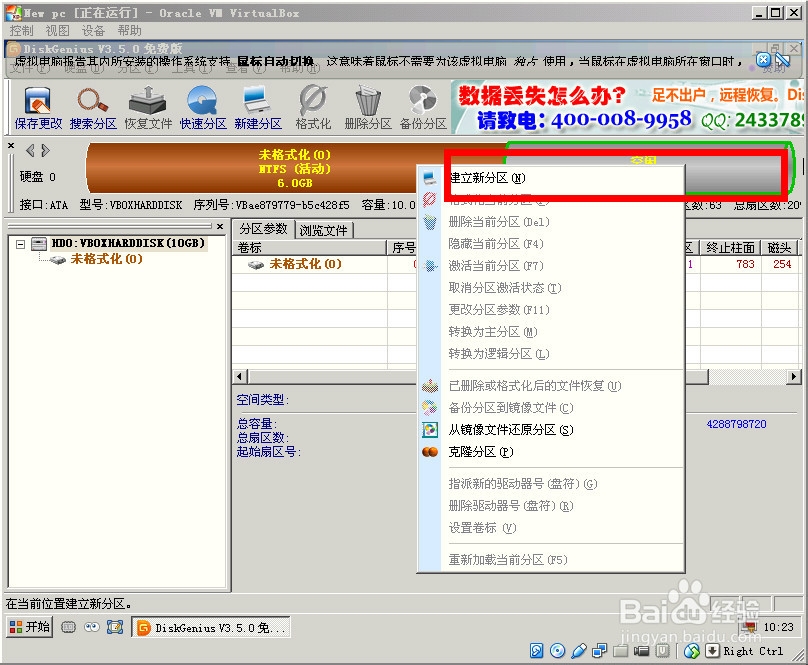Click the data recovery advertisement banner
The width and height of the screenshot is (808, 665).
pyautogui.click(x=627, y=107)
